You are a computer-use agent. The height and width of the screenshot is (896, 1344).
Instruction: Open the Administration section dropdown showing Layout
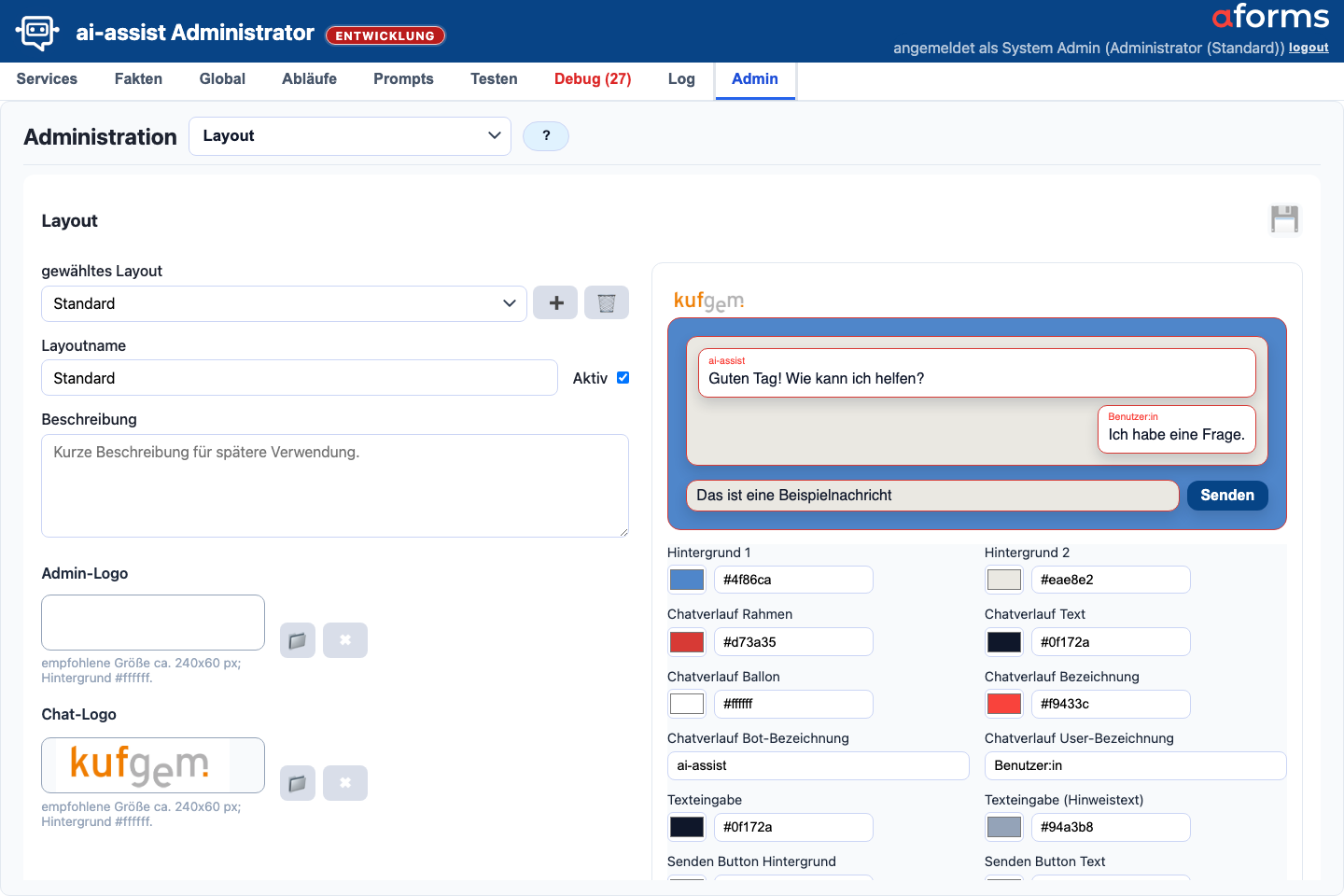click(350, 136)
